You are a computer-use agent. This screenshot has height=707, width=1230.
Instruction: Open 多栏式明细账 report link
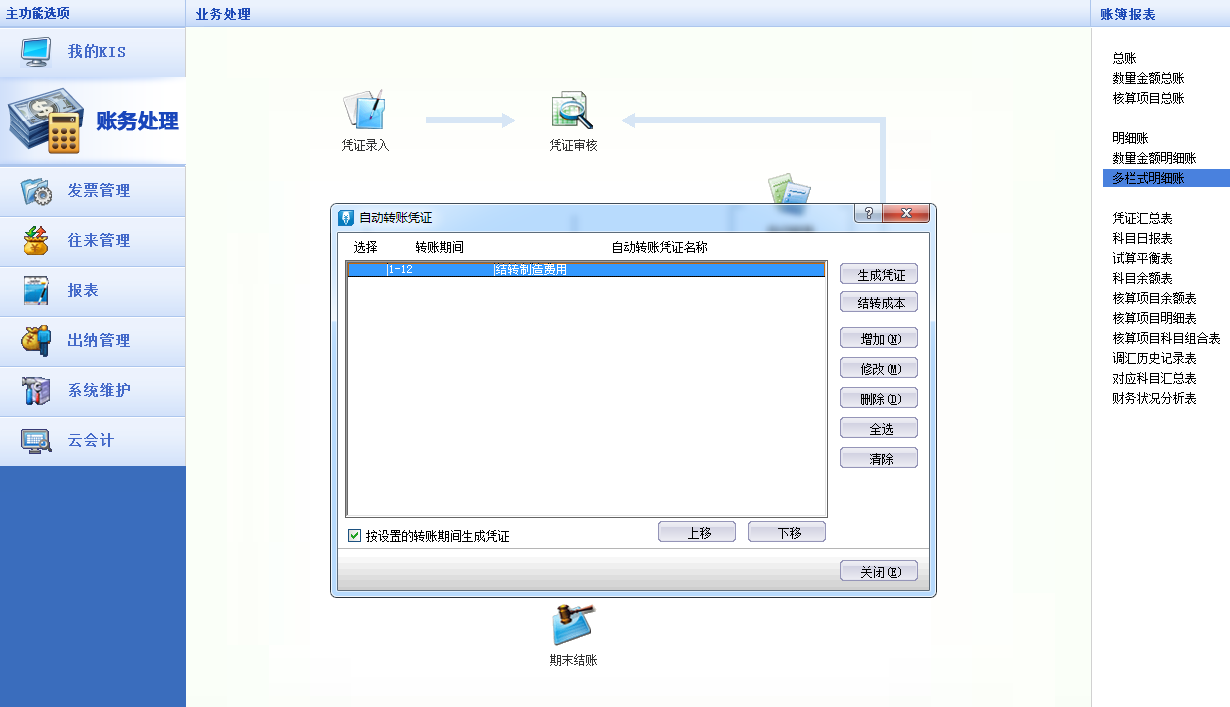pos(1148,178)
